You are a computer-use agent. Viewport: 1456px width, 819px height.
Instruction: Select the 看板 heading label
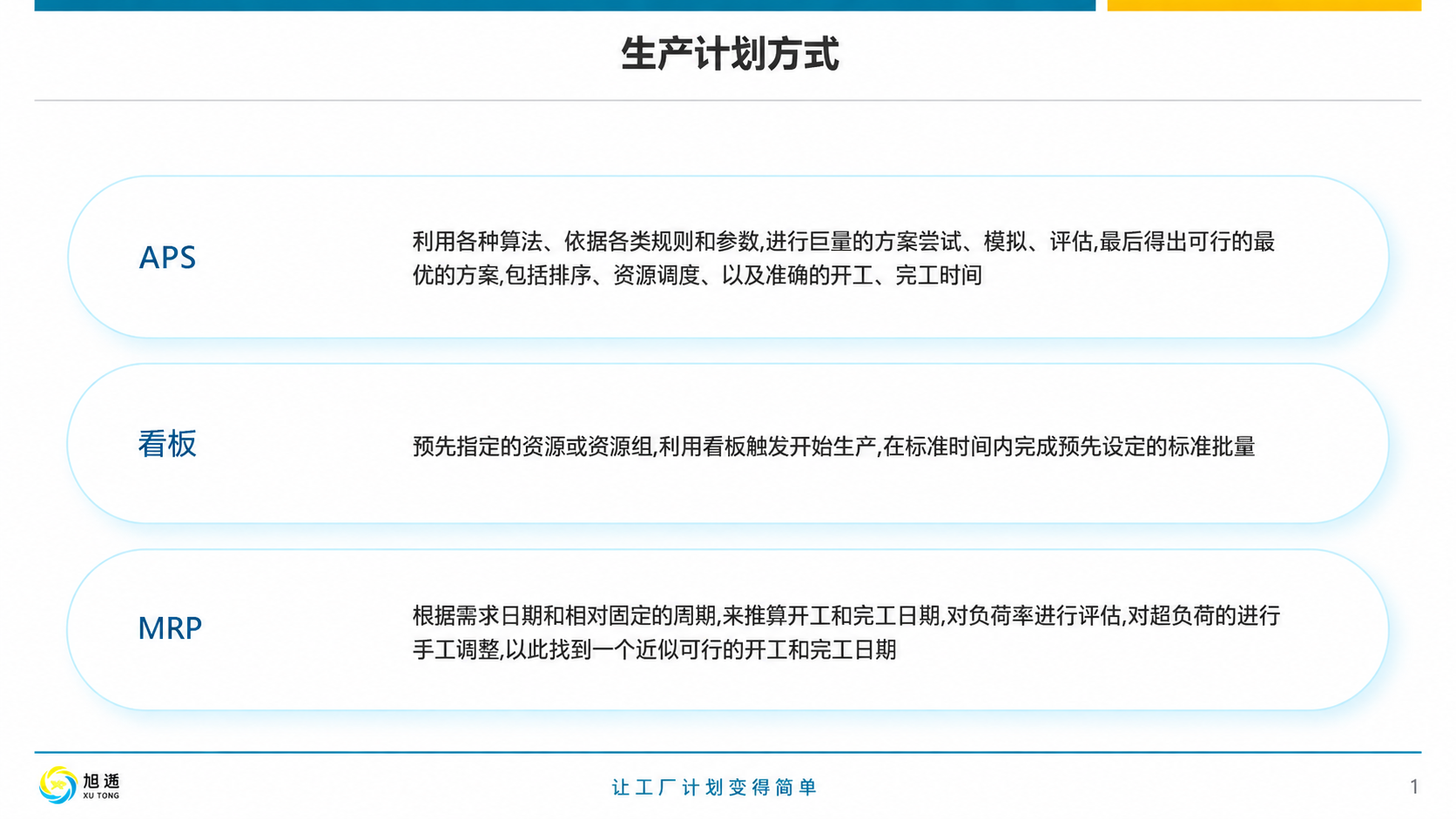[x=167, y=444]
